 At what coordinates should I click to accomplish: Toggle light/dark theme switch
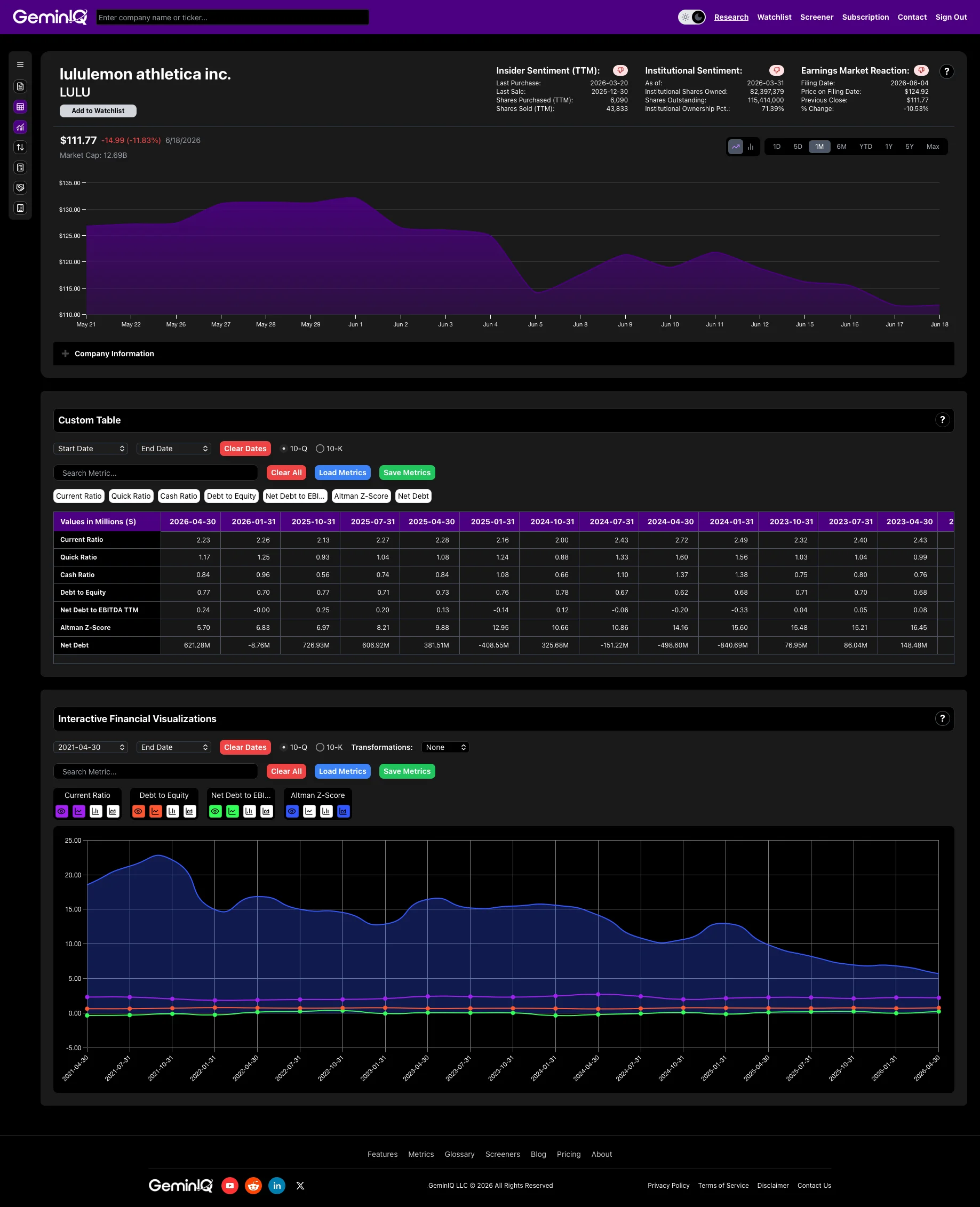(691, 17)
